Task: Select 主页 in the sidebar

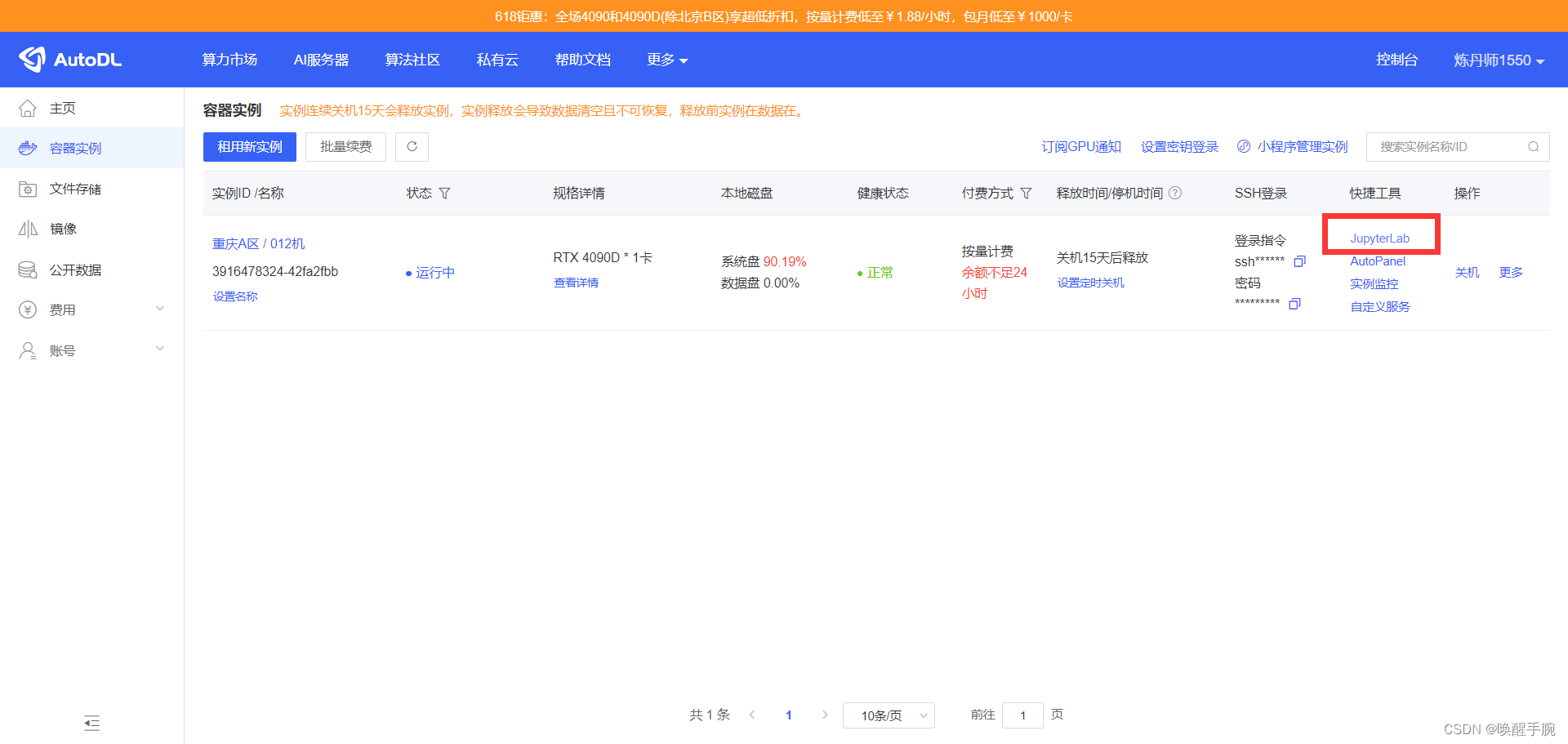Action: (x=91, y=108)
